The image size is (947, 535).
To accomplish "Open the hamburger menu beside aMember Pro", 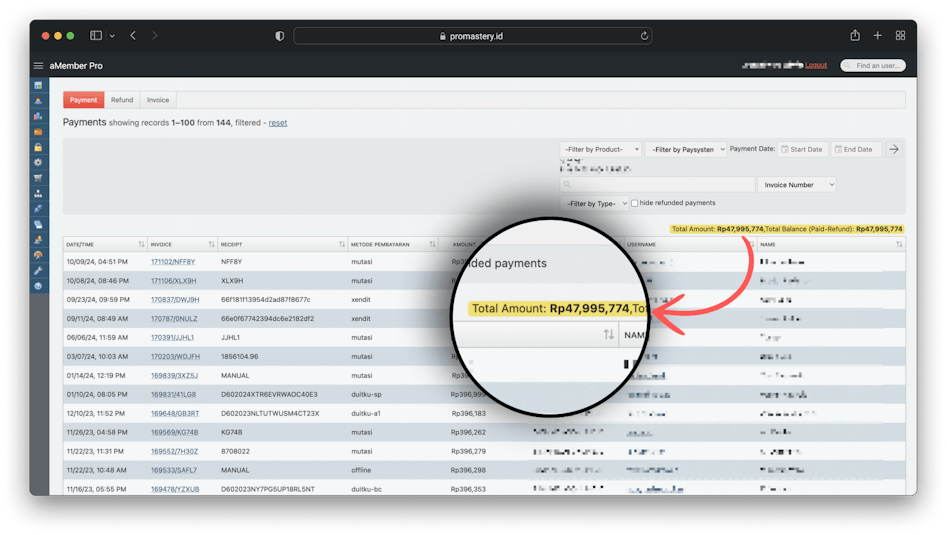I will point(38,66).
